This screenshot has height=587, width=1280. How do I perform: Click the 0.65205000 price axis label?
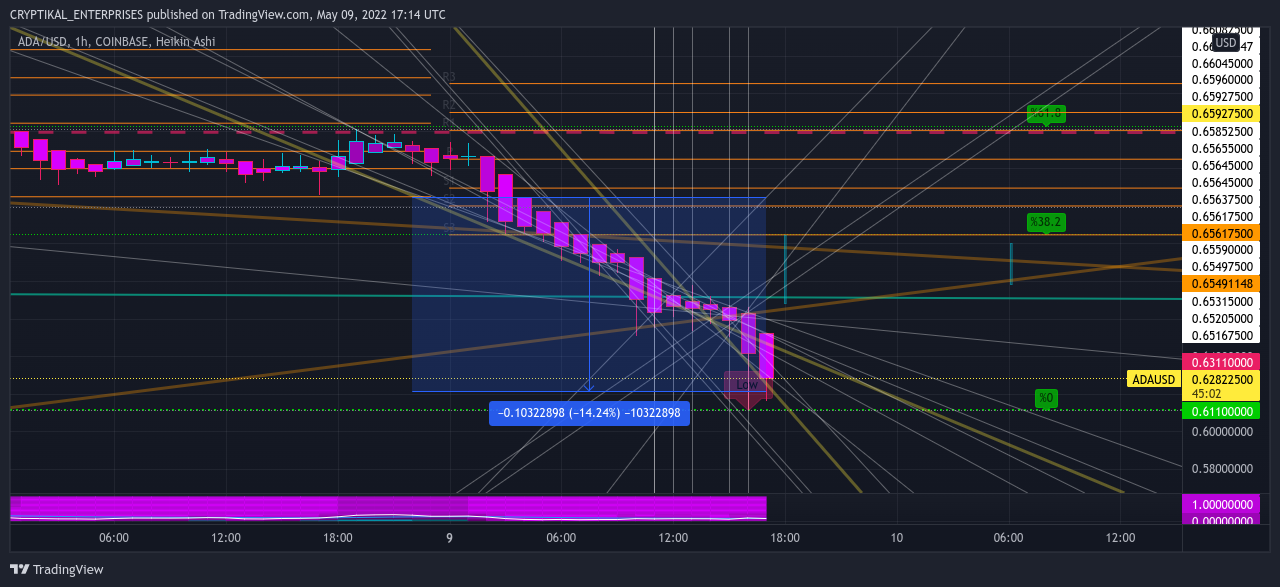(1222, 318)
